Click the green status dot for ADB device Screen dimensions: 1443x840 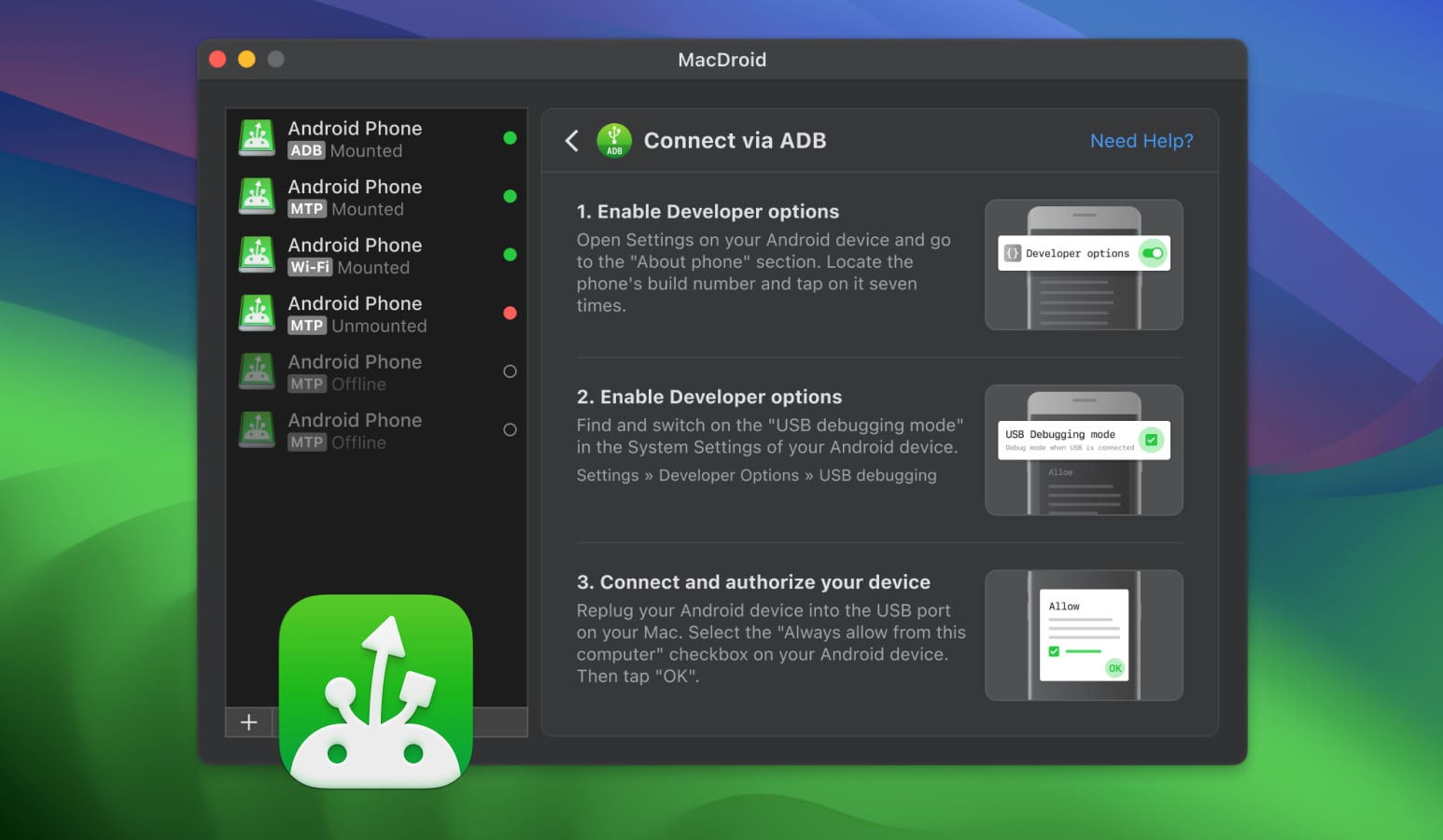(x=510, y=137)
